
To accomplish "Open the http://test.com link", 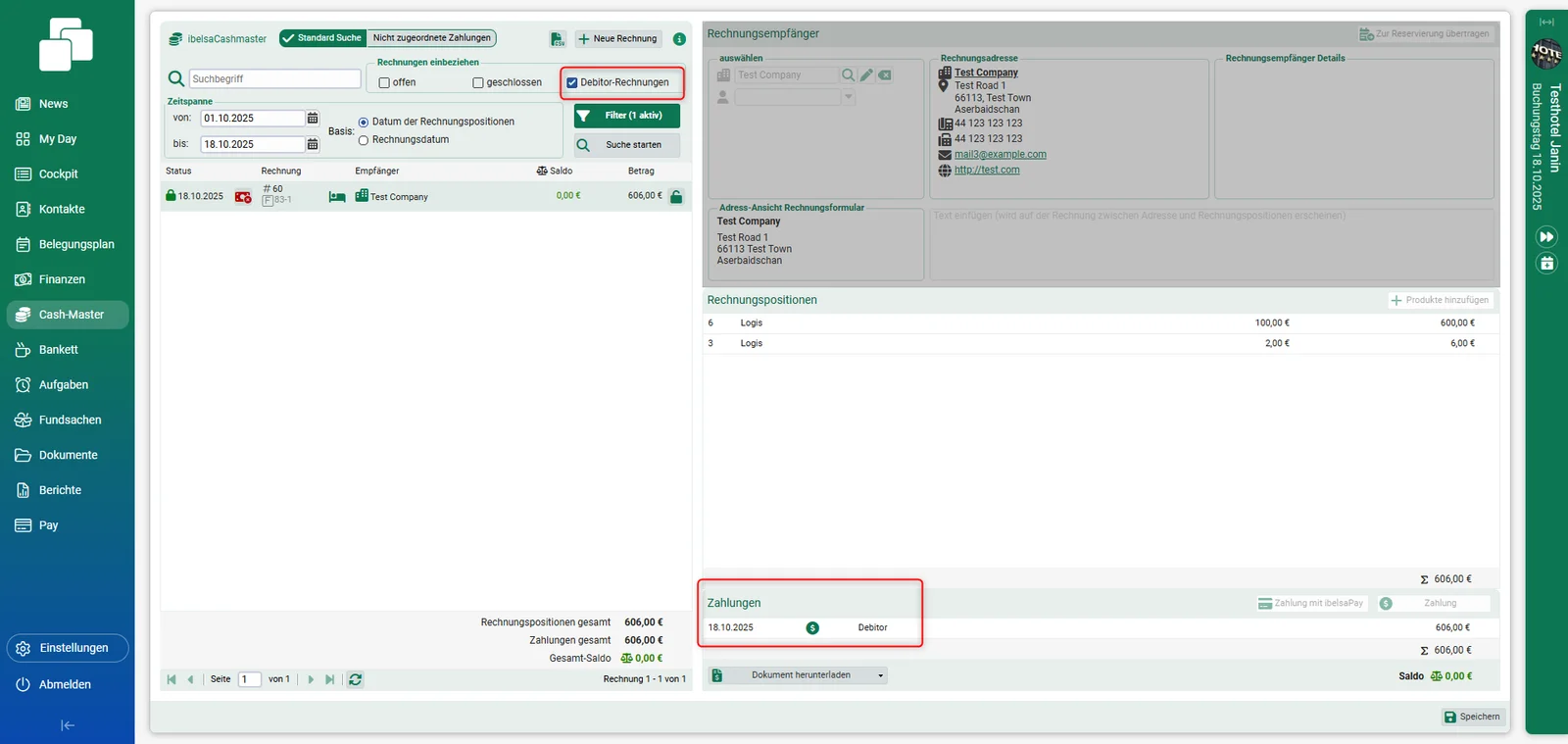I will pyautogui.click(x=987, y=171).
